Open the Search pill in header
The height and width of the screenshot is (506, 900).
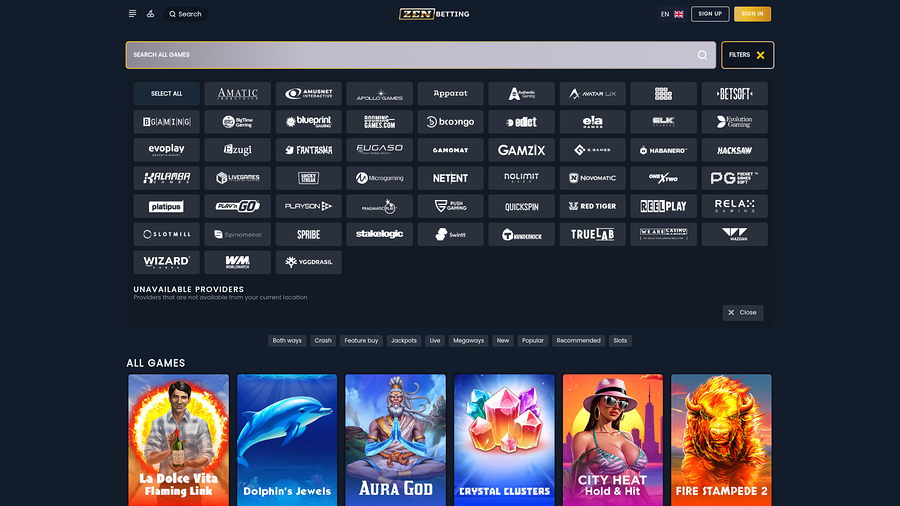click(186, 14)
